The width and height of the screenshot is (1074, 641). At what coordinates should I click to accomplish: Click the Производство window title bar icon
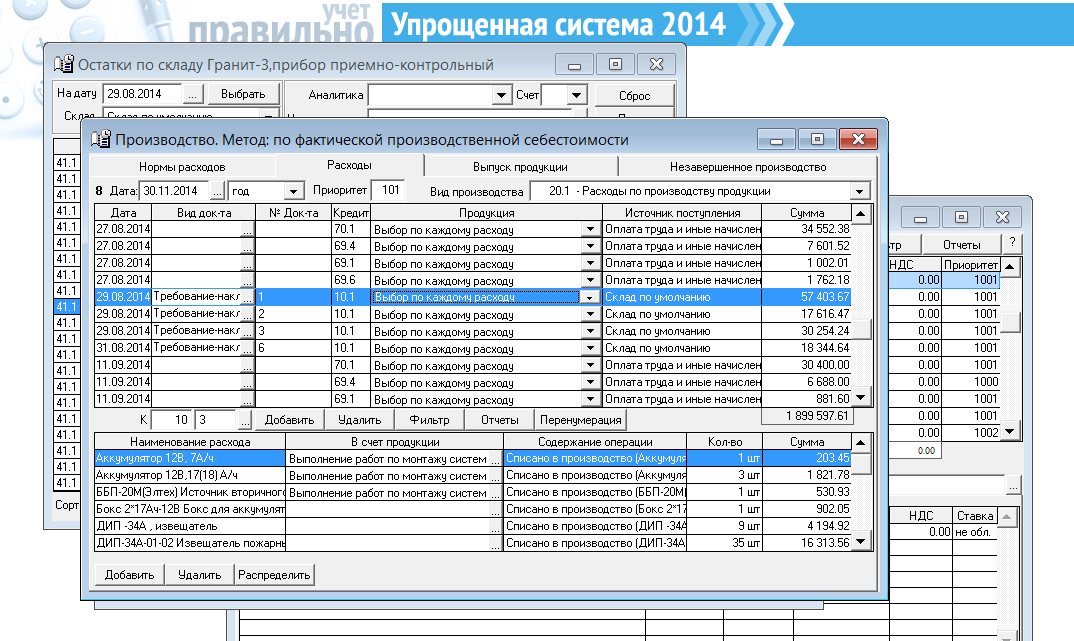click(101, 139)
